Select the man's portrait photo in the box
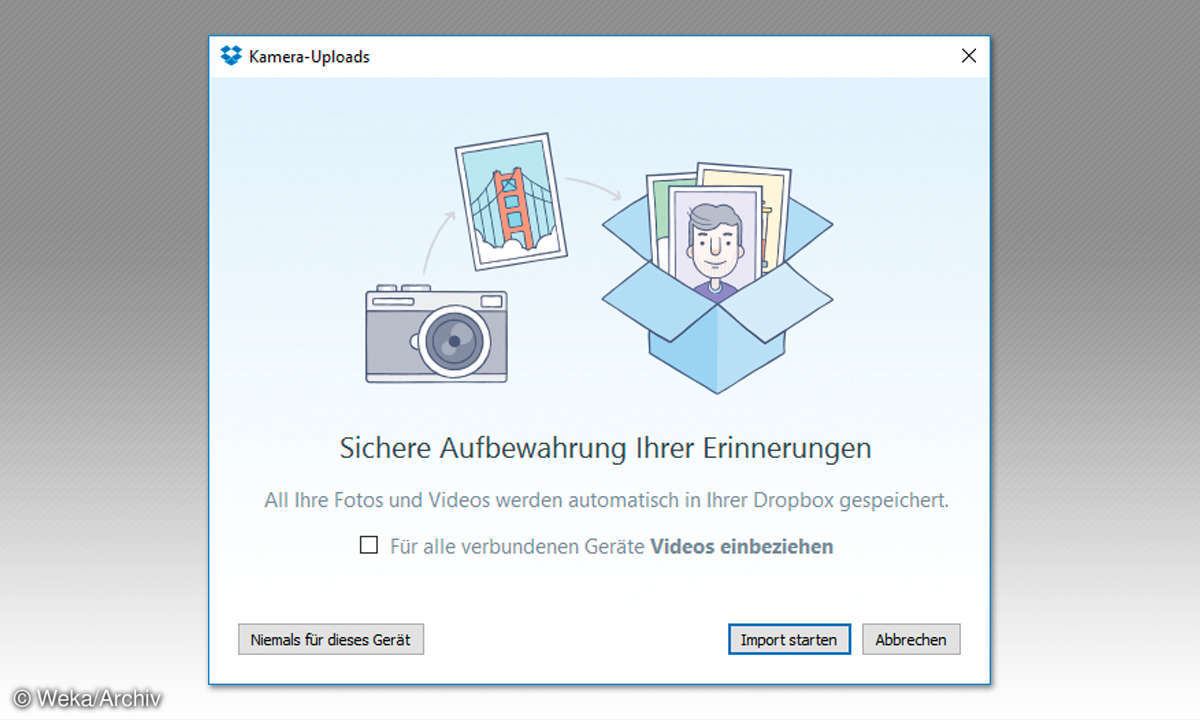The image size is (1200, 720). click(x=715, y=245)
